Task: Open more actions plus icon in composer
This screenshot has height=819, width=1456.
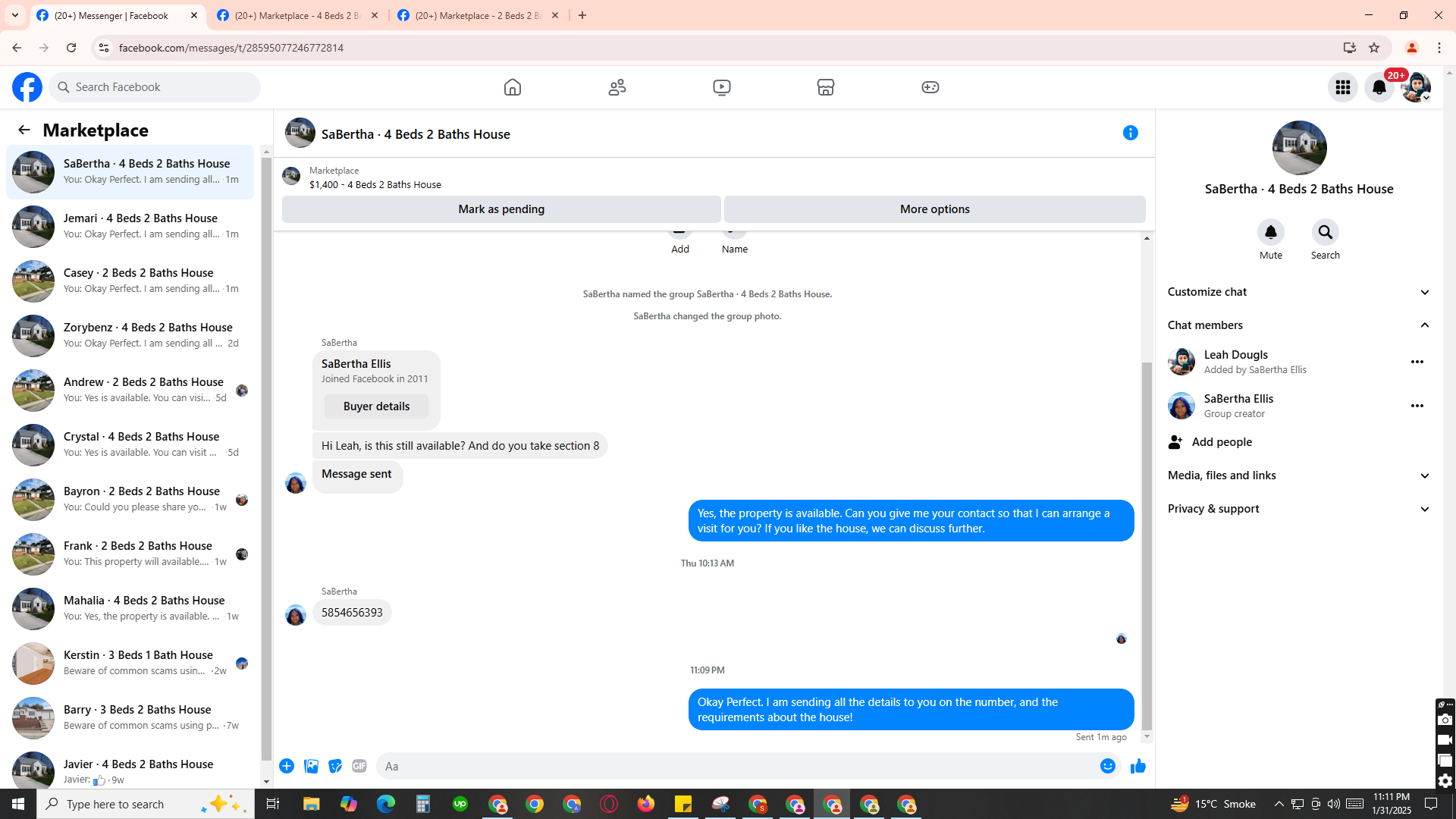Action: (x=287, y=766)
